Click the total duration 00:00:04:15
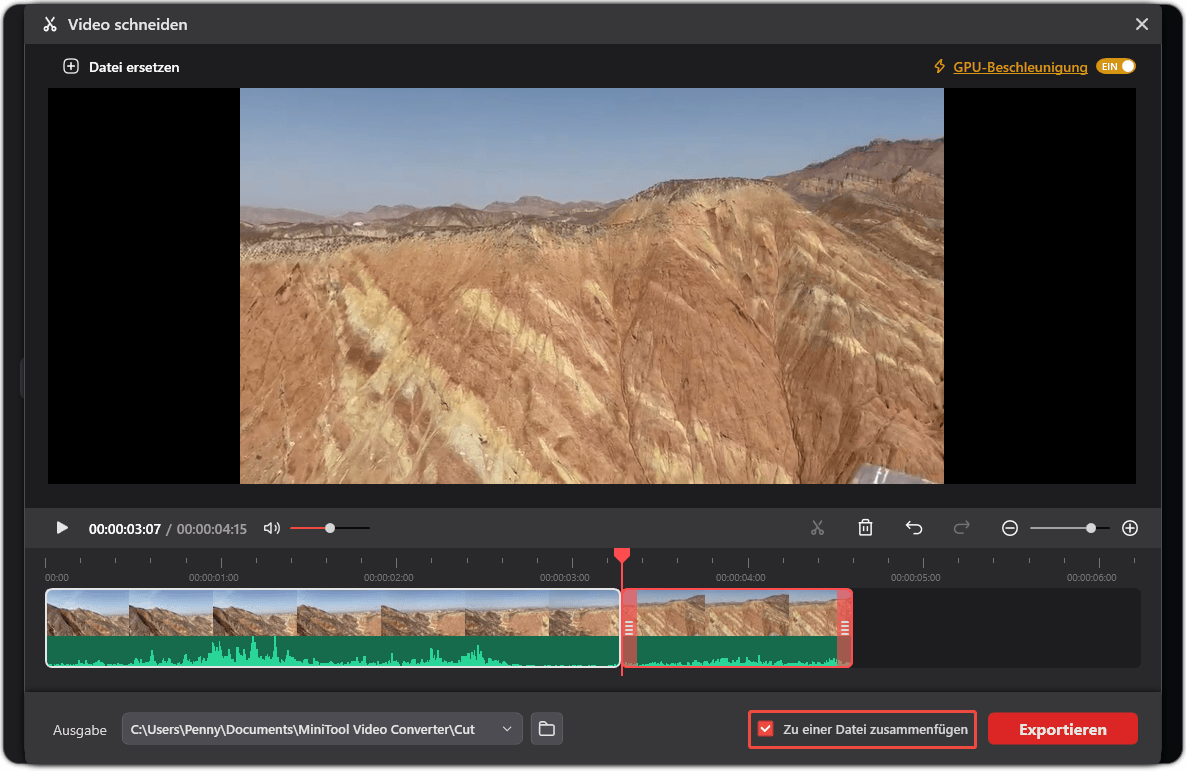This screenshot has width=1186, height=771. click(x=212, y=529)
